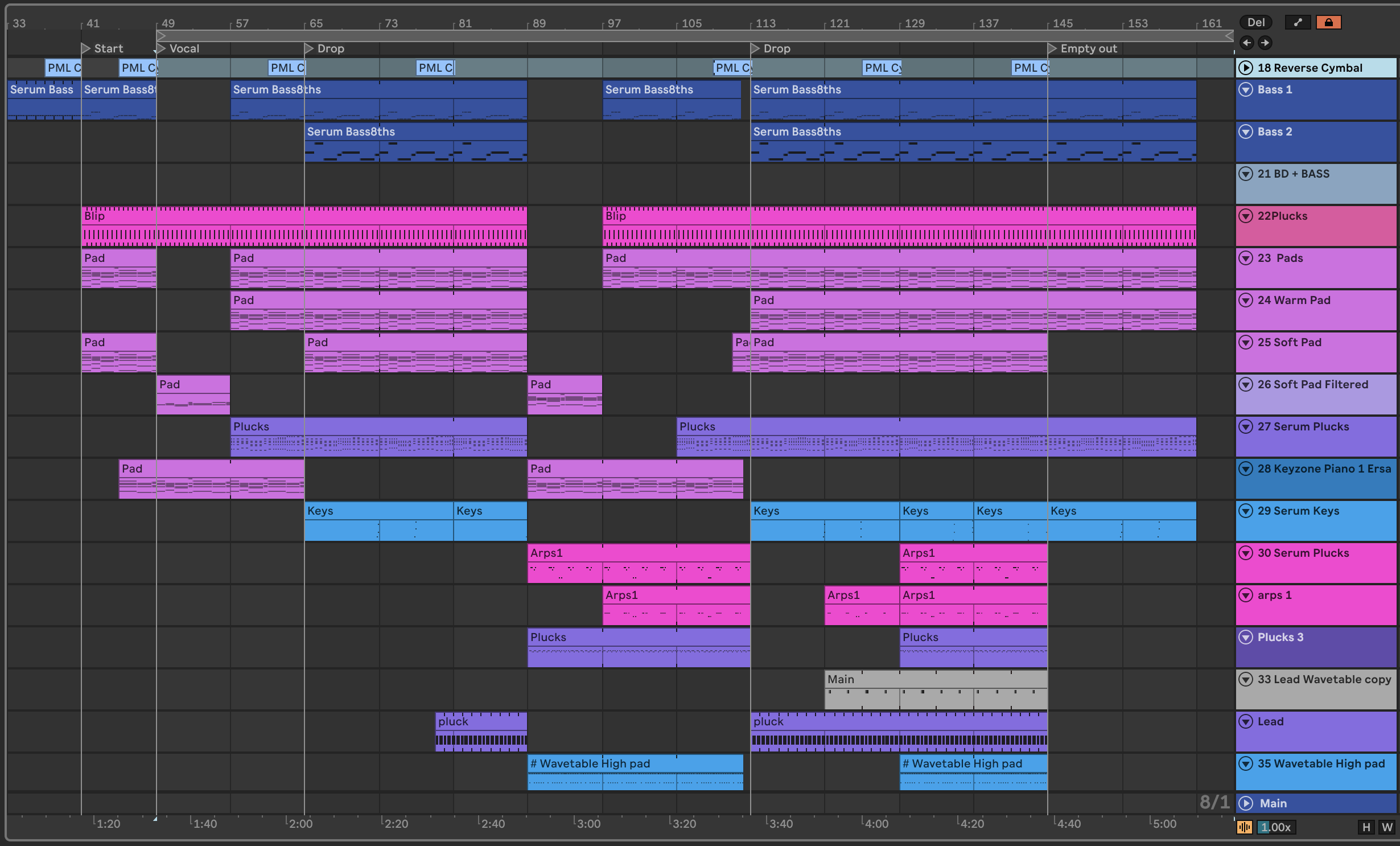This screenshot has height=846, width=1400.
Task: Collapse the Bass 1 track
Action: [x=1246, y=89]
